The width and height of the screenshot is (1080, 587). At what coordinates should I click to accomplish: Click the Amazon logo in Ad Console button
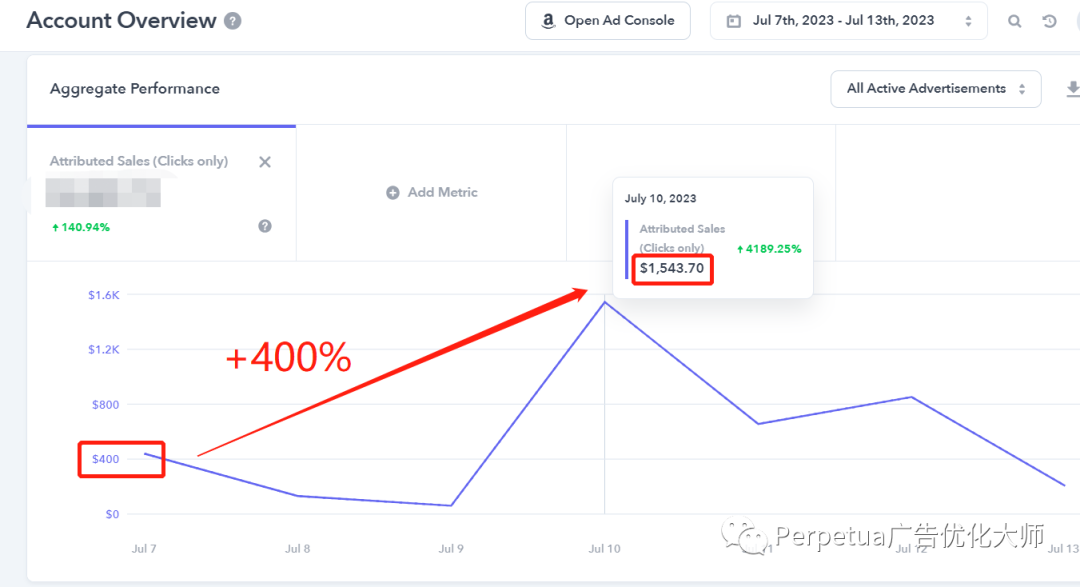[x=548, y=21]
